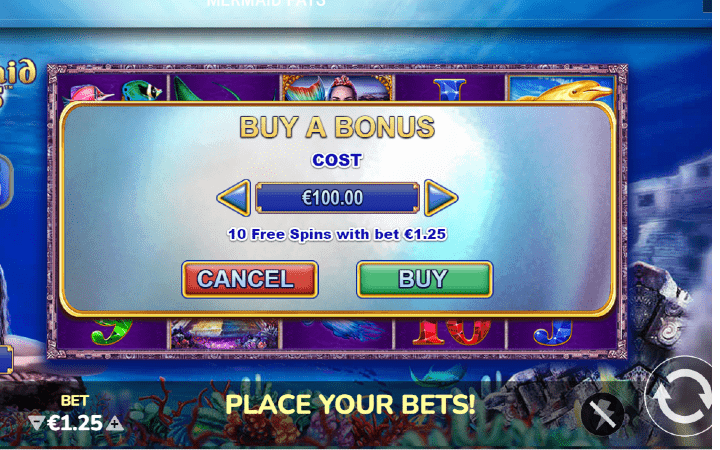This screenshot has height=450, width=720.
Task: Click the tropical fish symbol
Action: 112,90
